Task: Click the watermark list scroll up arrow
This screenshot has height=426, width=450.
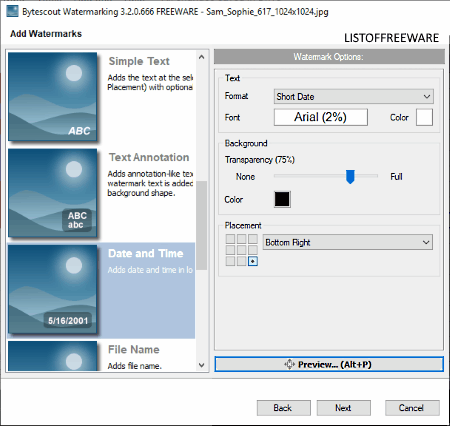Action: click(201, 57)
